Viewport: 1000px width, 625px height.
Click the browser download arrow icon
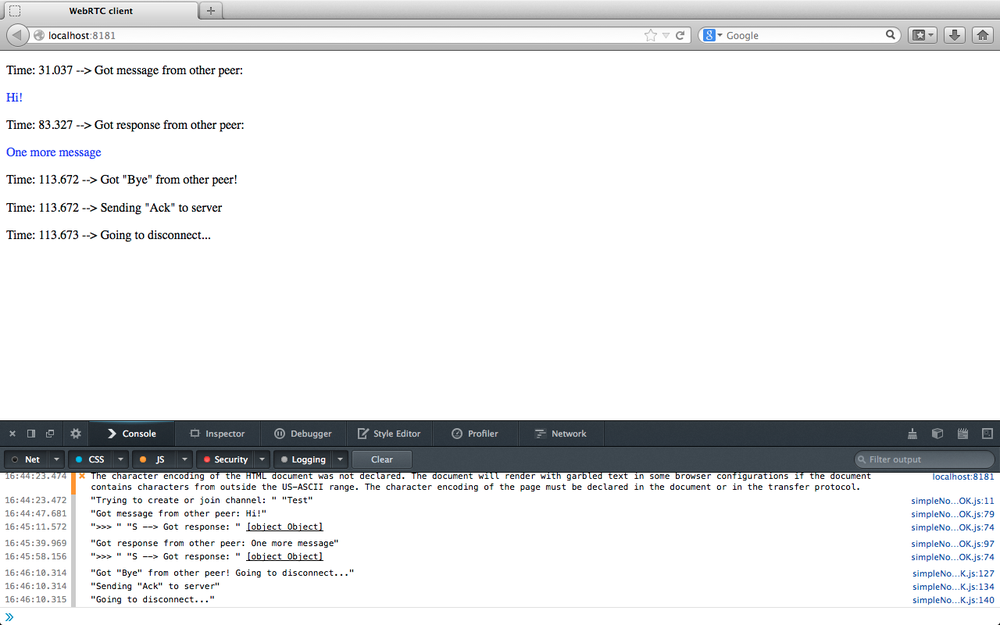(954, 34)
